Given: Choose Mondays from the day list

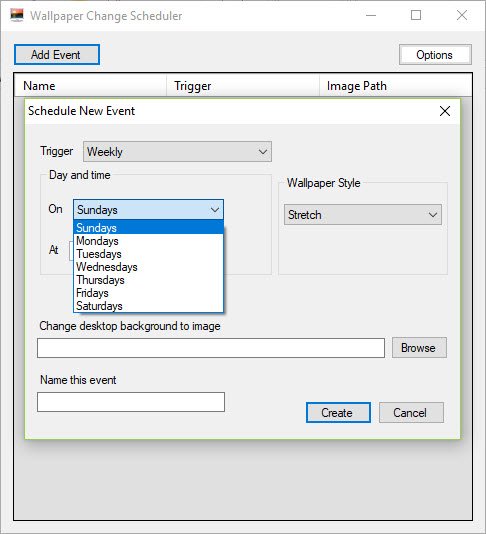Looking at the screenshot, I should pyautogui.click(x=148, y=241).
